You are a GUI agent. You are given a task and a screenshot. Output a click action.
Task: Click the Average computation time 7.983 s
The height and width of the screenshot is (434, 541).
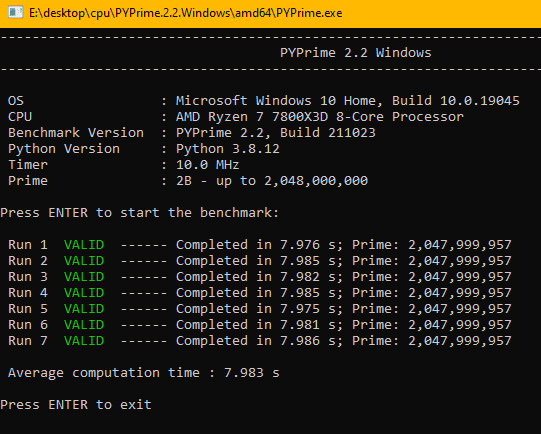click(x=144, y=373)
